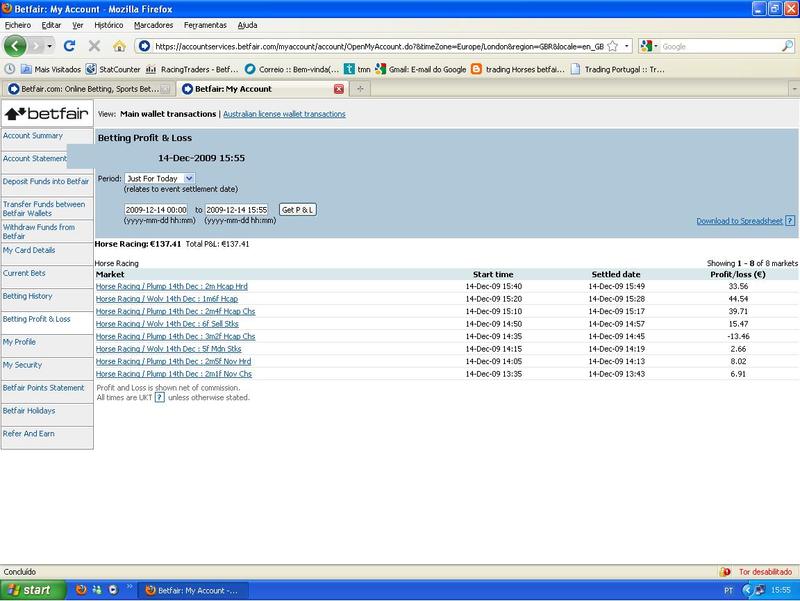Launch Firefox from the quick launch bar
Viewport: 800px width, 601px height.
pyautogui.click(x=81, y=590)
